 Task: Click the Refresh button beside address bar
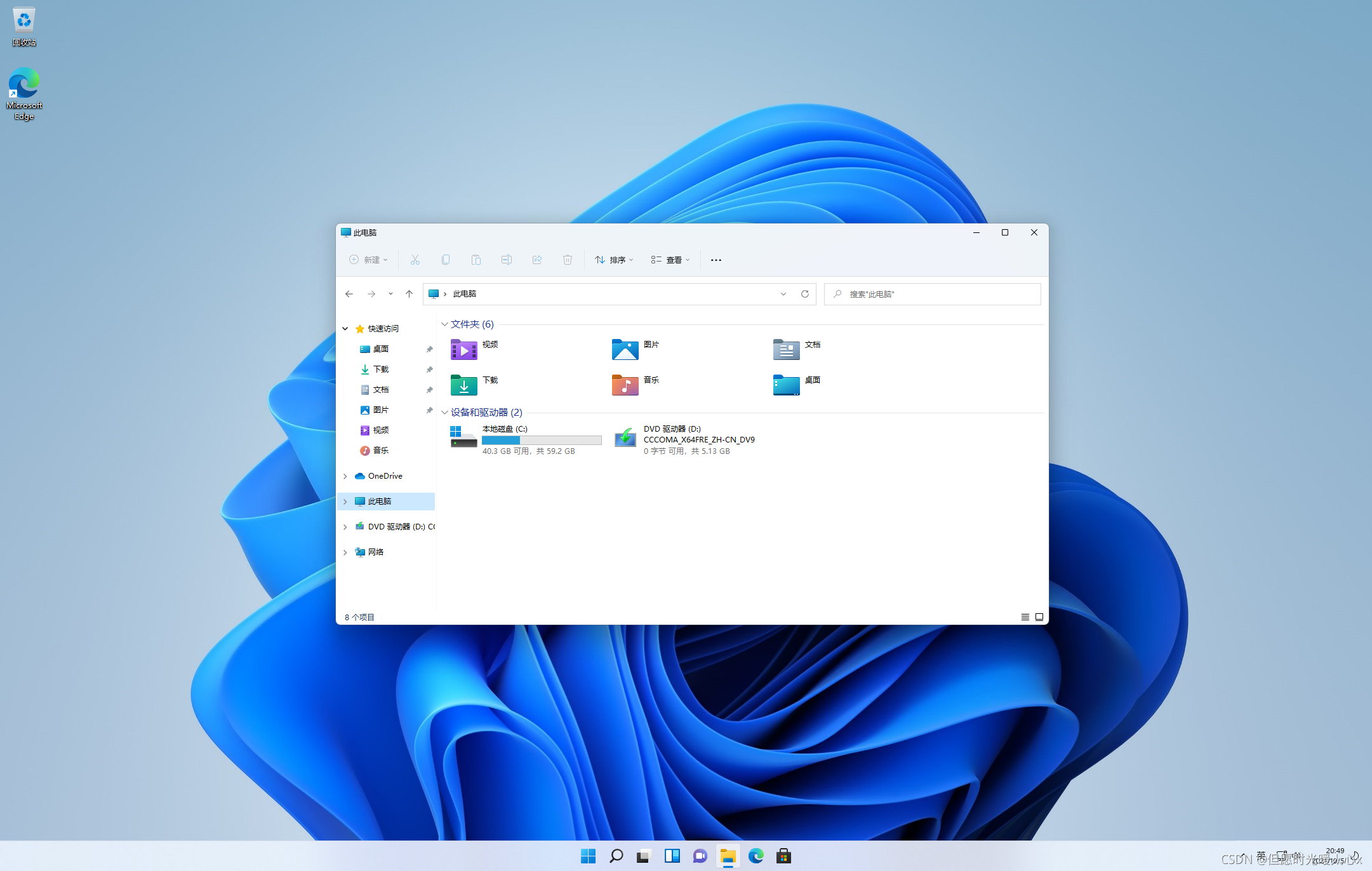[805, 294]
